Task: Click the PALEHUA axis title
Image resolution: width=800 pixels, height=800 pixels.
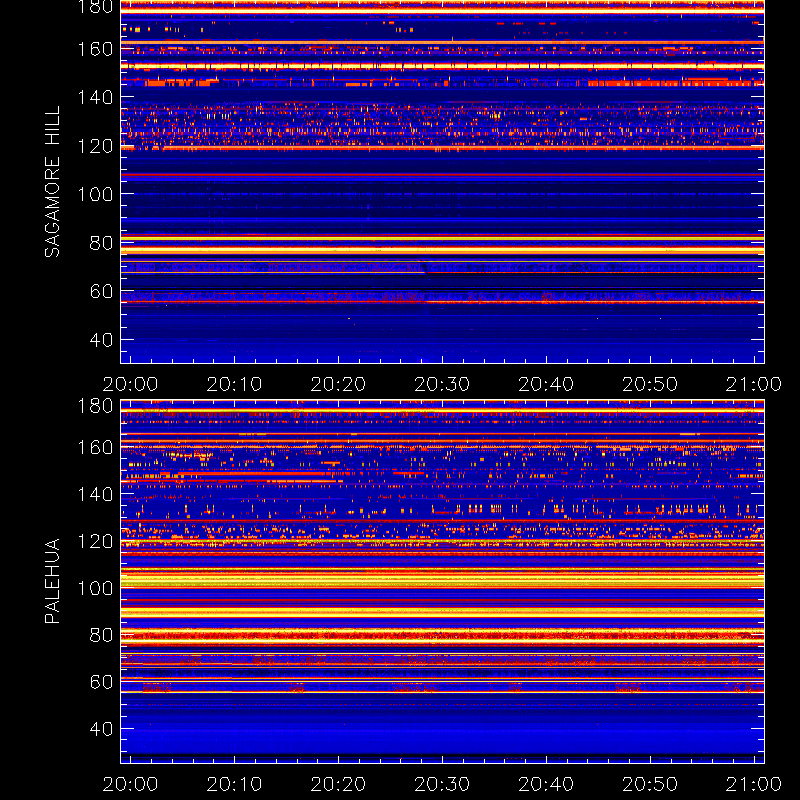Action: 52,581
